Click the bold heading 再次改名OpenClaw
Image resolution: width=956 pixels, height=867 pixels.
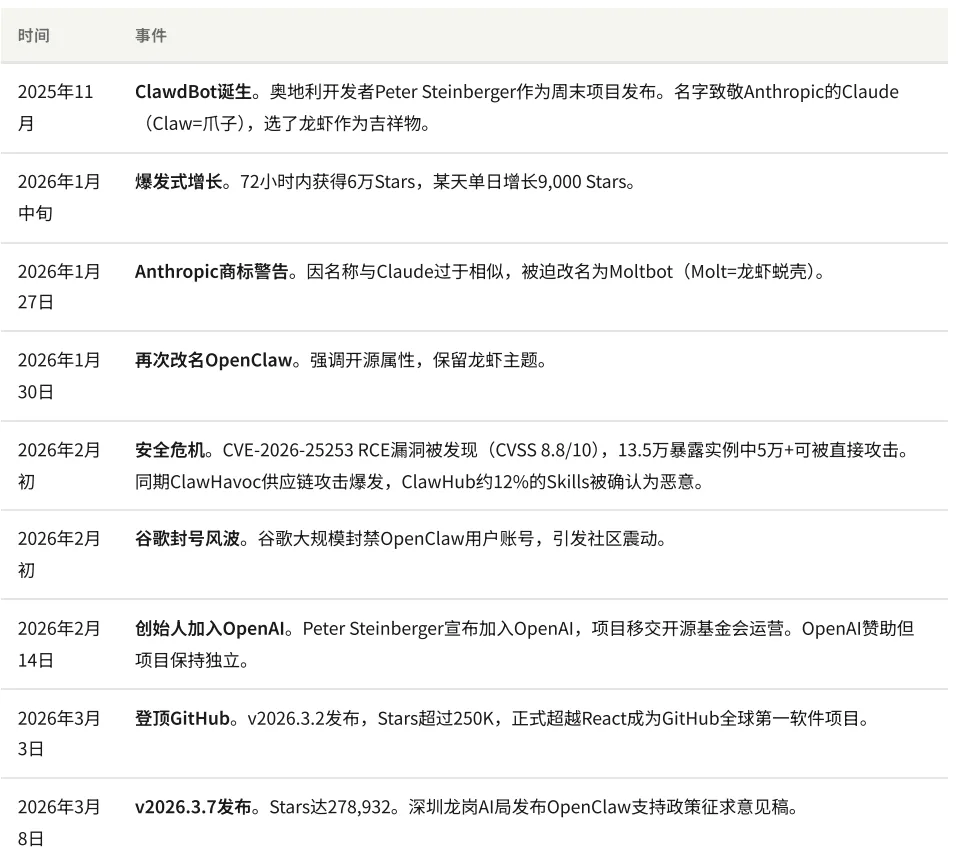click(213, 360)
